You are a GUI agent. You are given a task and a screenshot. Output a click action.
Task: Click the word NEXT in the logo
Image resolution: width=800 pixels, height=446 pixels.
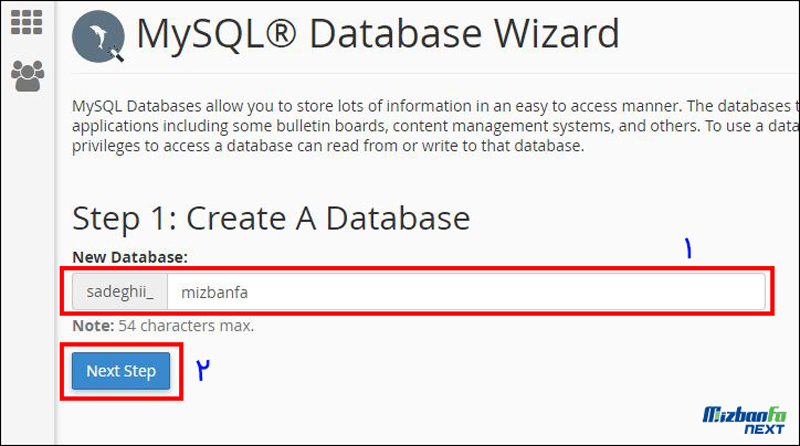tap(764, 429)
